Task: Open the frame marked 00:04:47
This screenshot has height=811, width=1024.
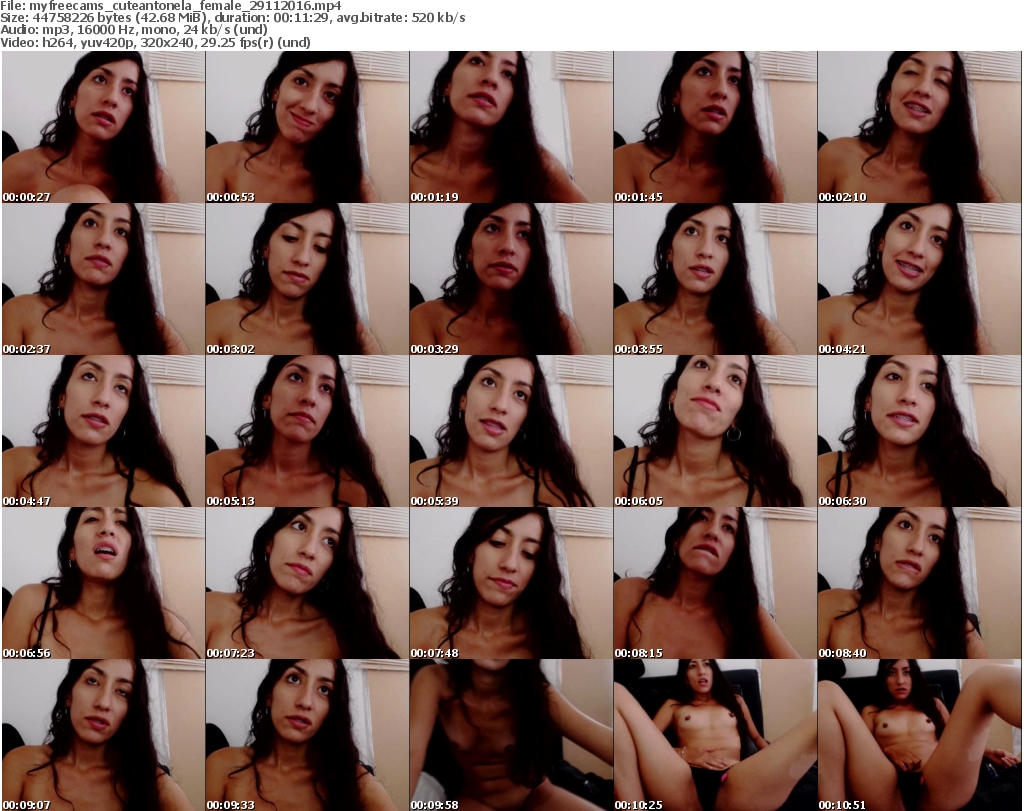Action: pos(103,431)
